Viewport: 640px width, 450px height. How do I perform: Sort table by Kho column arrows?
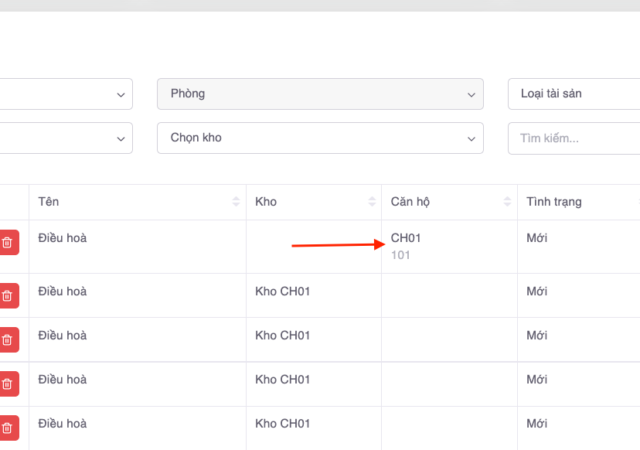click(x=372, y=202)
